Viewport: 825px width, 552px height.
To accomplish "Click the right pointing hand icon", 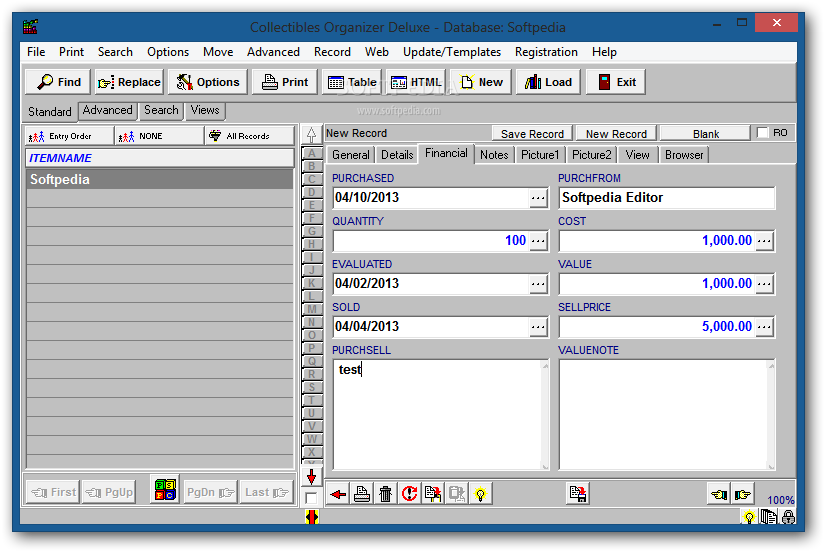I will coord(742,494).
